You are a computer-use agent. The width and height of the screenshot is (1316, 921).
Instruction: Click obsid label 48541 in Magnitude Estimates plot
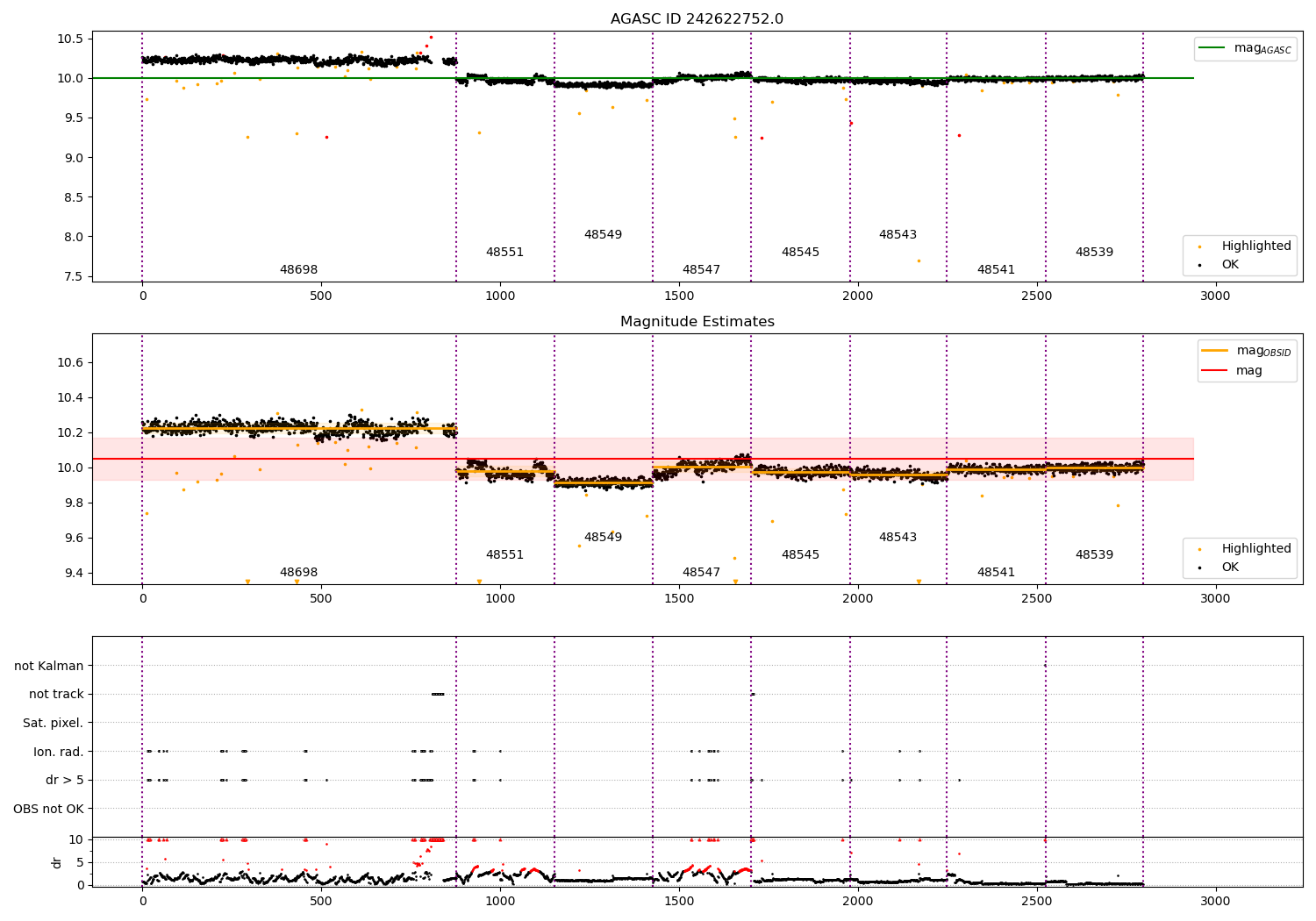[996, 572]
